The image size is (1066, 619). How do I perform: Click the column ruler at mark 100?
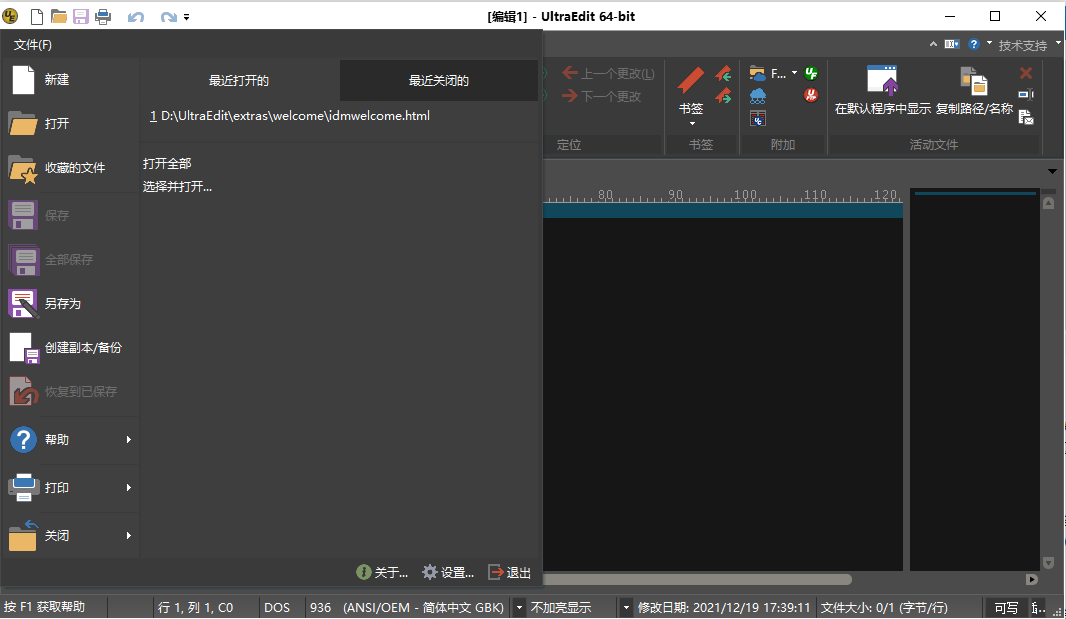pyautogui.click(x=745, y=195)
